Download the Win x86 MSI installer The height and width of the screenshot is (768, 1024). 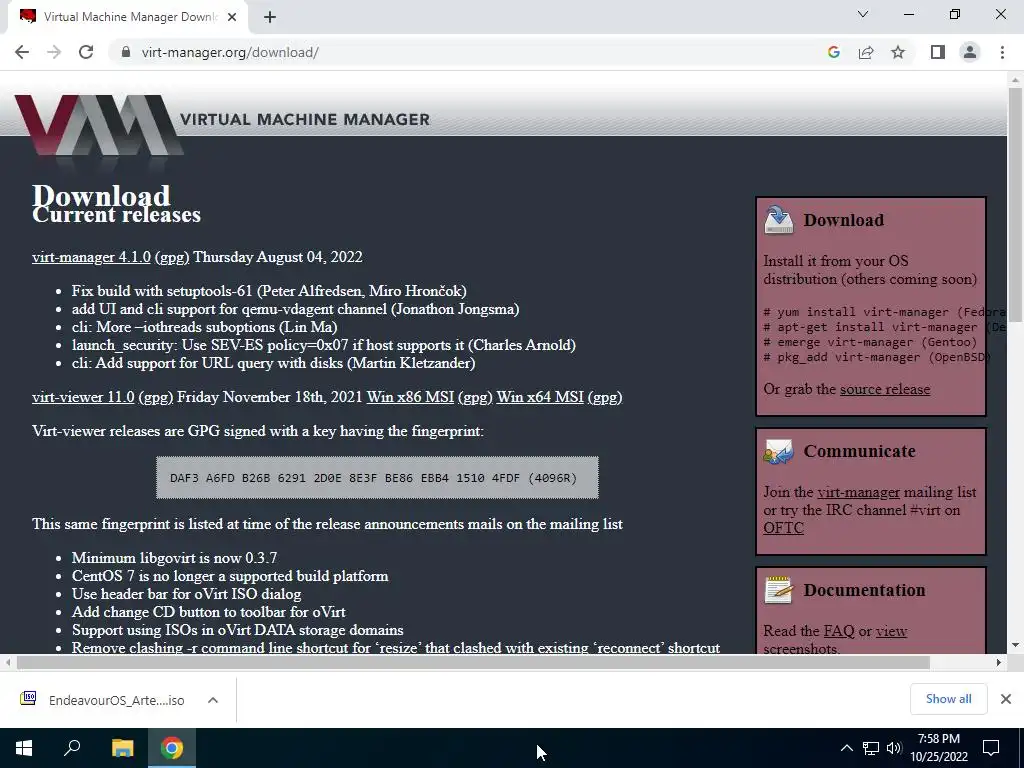click(x=410, y=396)
